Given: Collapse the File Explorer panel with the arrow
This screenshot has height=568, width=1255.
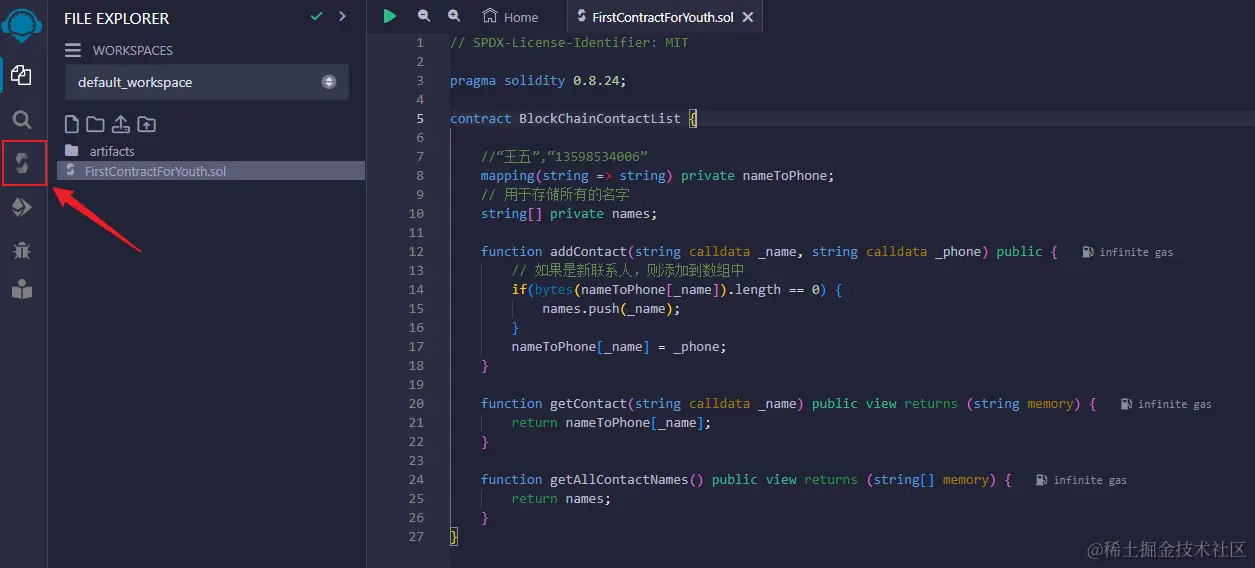Looking at the screenshot, I should click(x=342, y=16).
